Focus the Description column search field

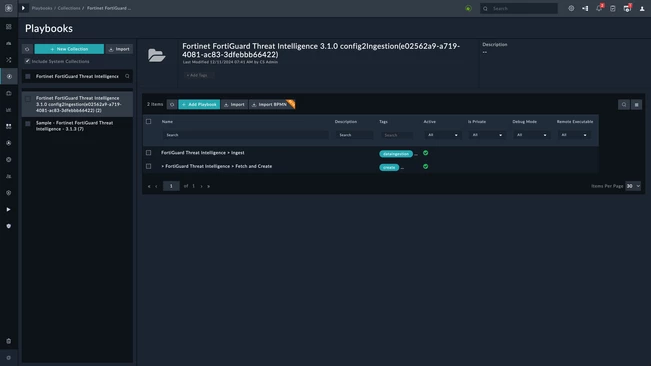[x=354, y=135]
